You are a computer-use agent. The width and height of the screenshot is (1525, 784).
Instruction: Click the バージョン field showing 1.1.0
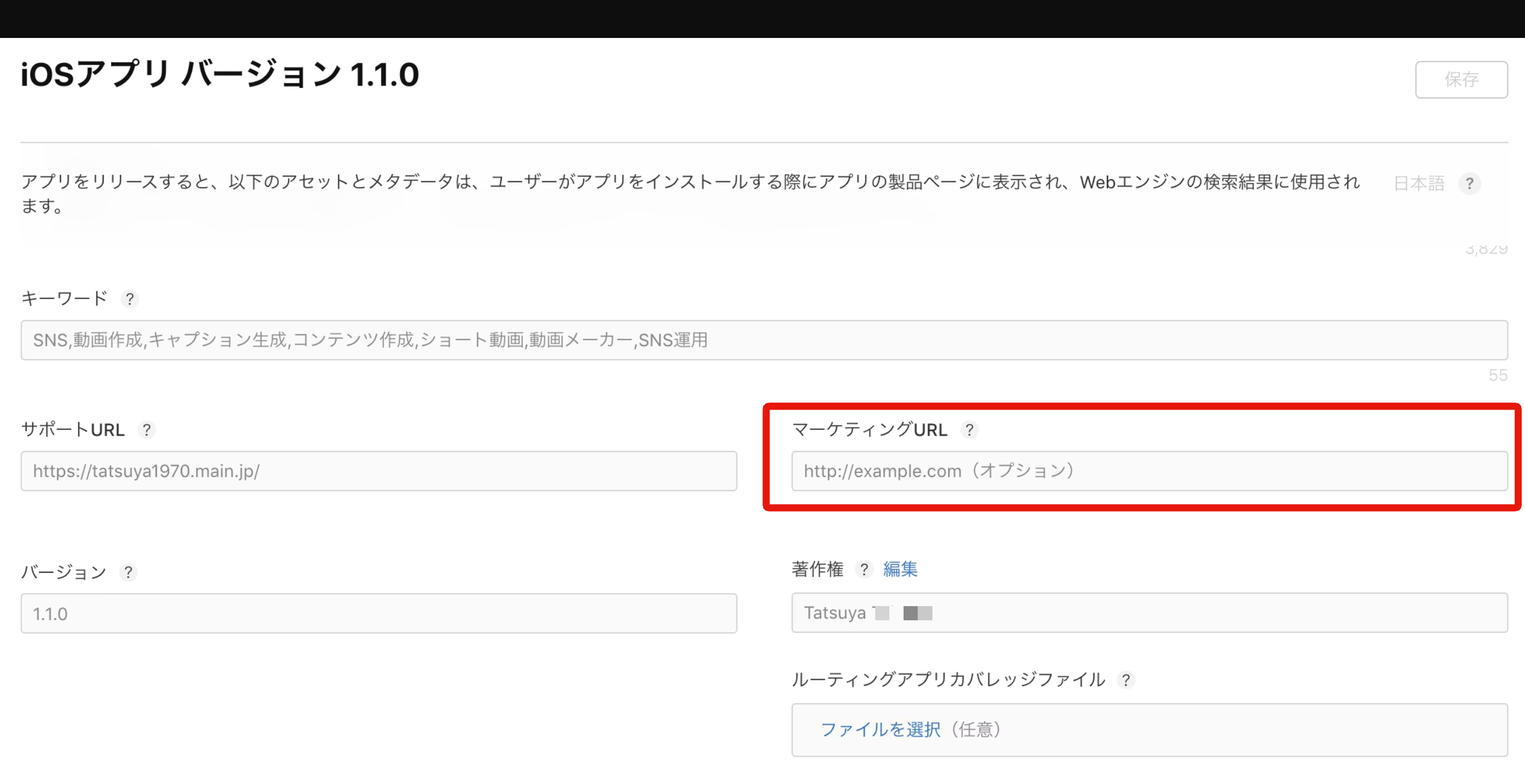coord(379,613)
